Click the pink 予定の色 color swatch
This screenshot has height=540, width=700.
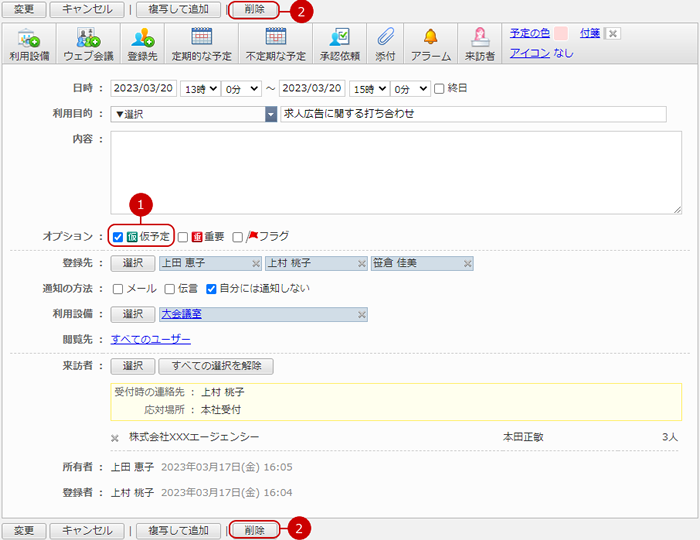point(561,33)
